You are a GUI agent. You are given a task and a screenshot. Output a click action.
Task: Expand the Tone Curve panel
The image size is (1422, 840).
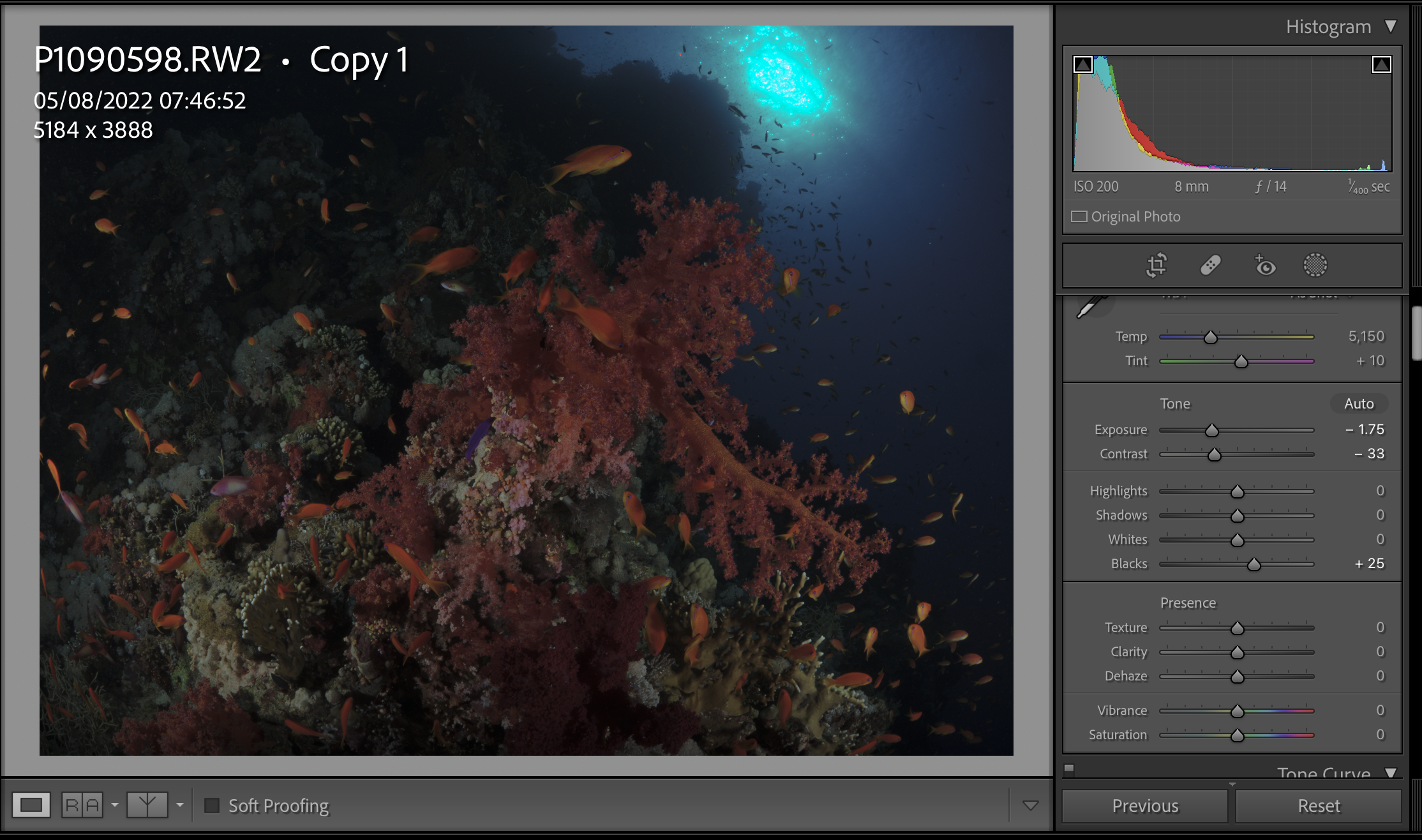click(1391, 772)
